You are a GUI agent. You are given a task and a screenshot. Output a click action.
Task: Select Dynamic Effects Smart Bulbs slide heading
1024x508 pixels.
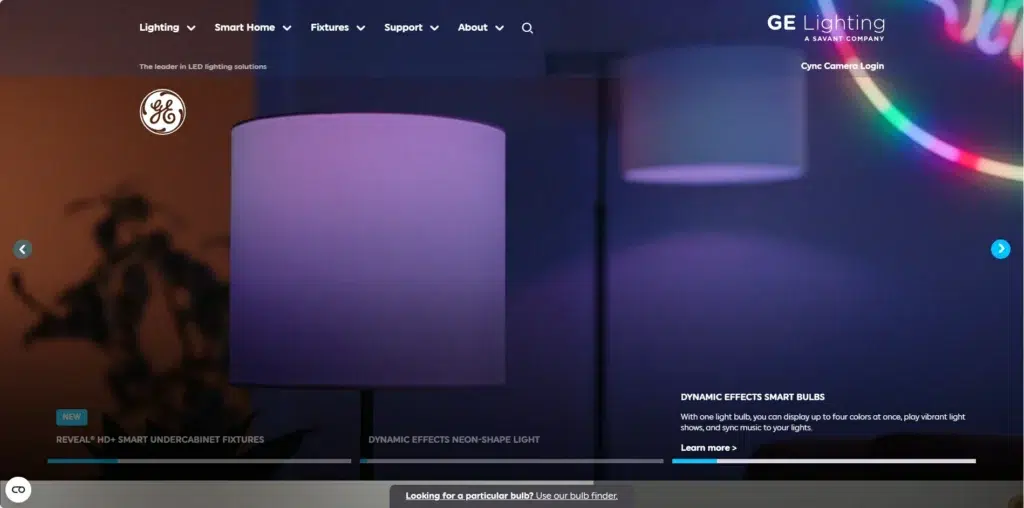pyautogui.click(x=752, y=397)
